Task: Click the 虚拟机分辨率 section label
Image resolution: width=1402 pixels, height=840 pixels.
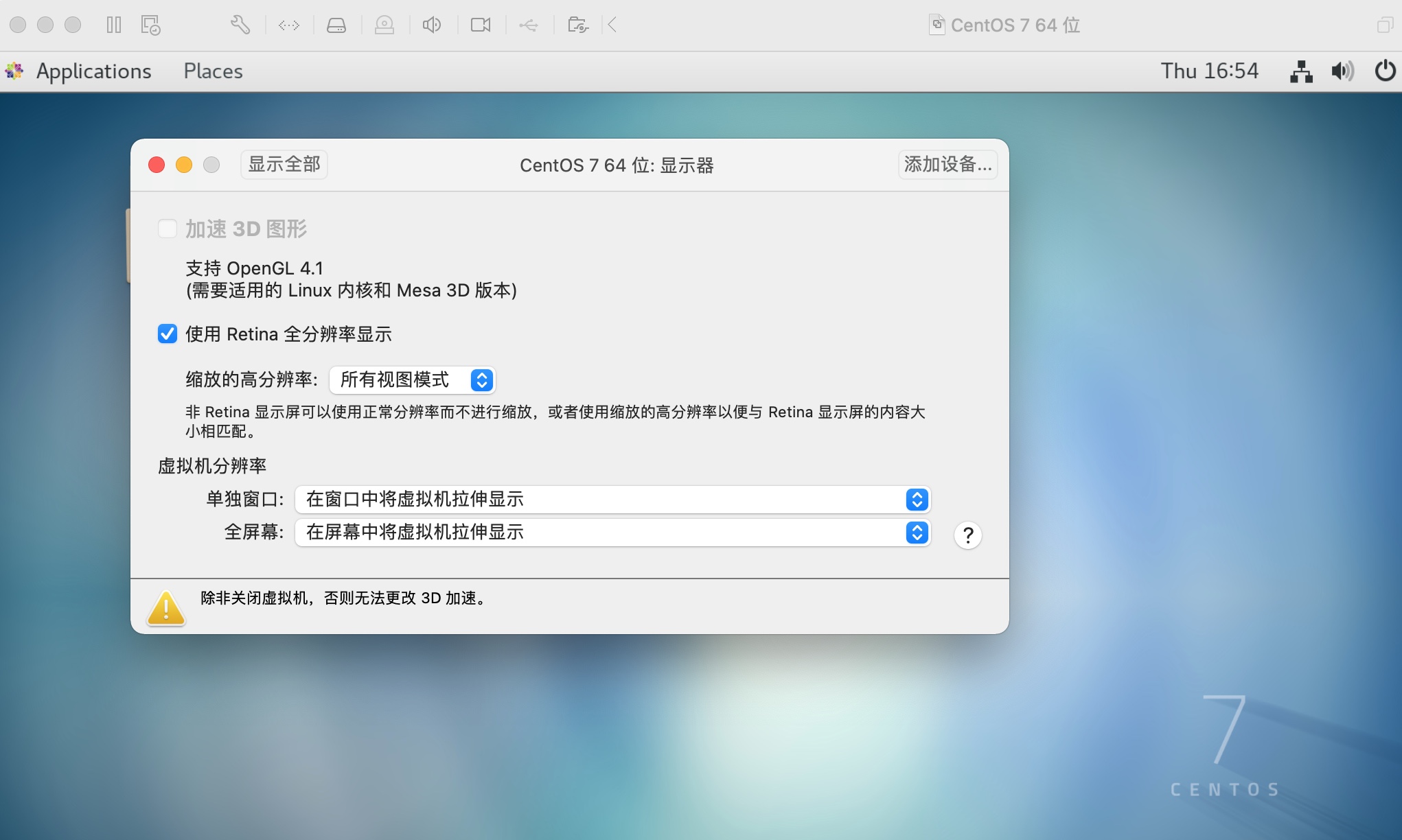Action: [212, 466]
